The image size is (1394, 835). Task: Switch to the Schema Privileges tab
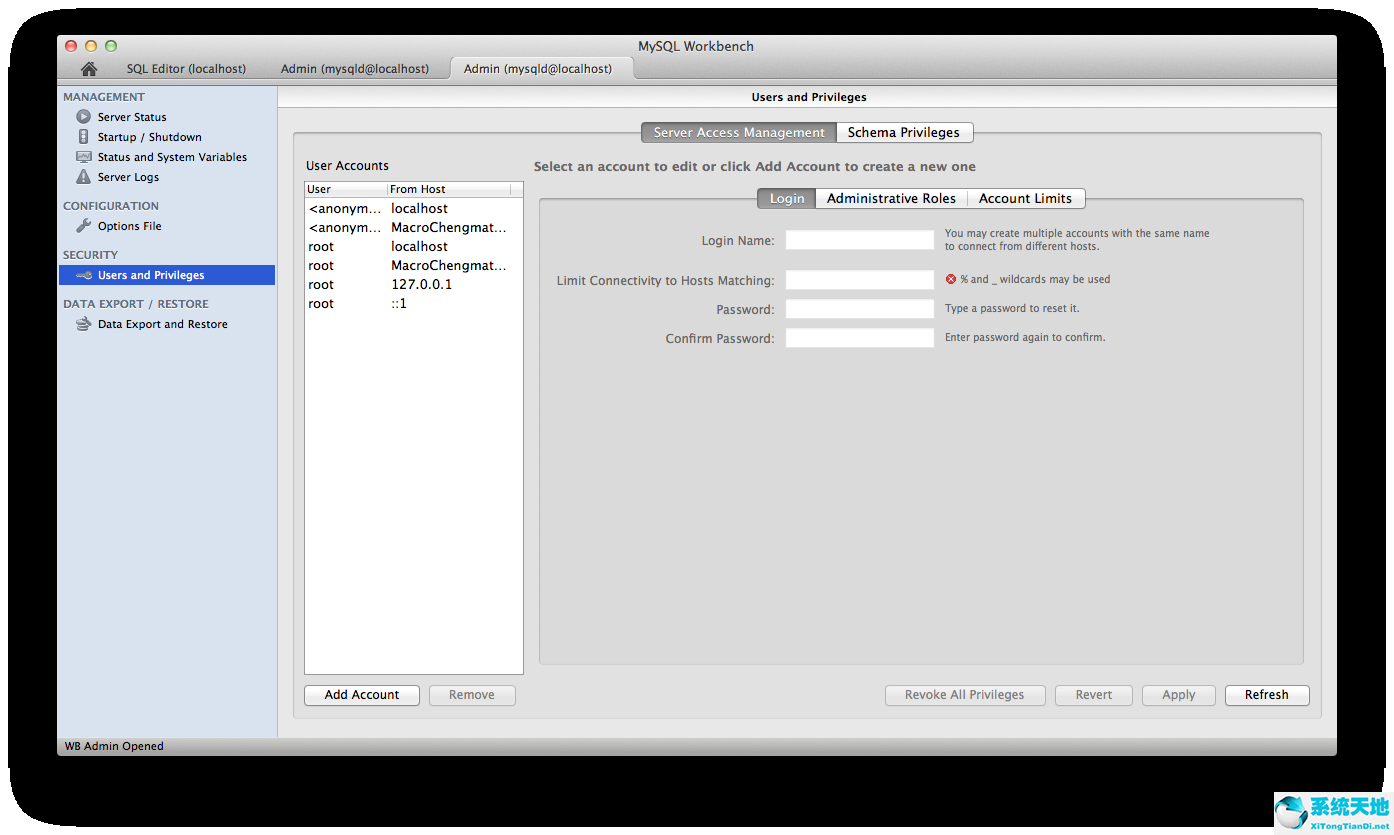(904, 132)
